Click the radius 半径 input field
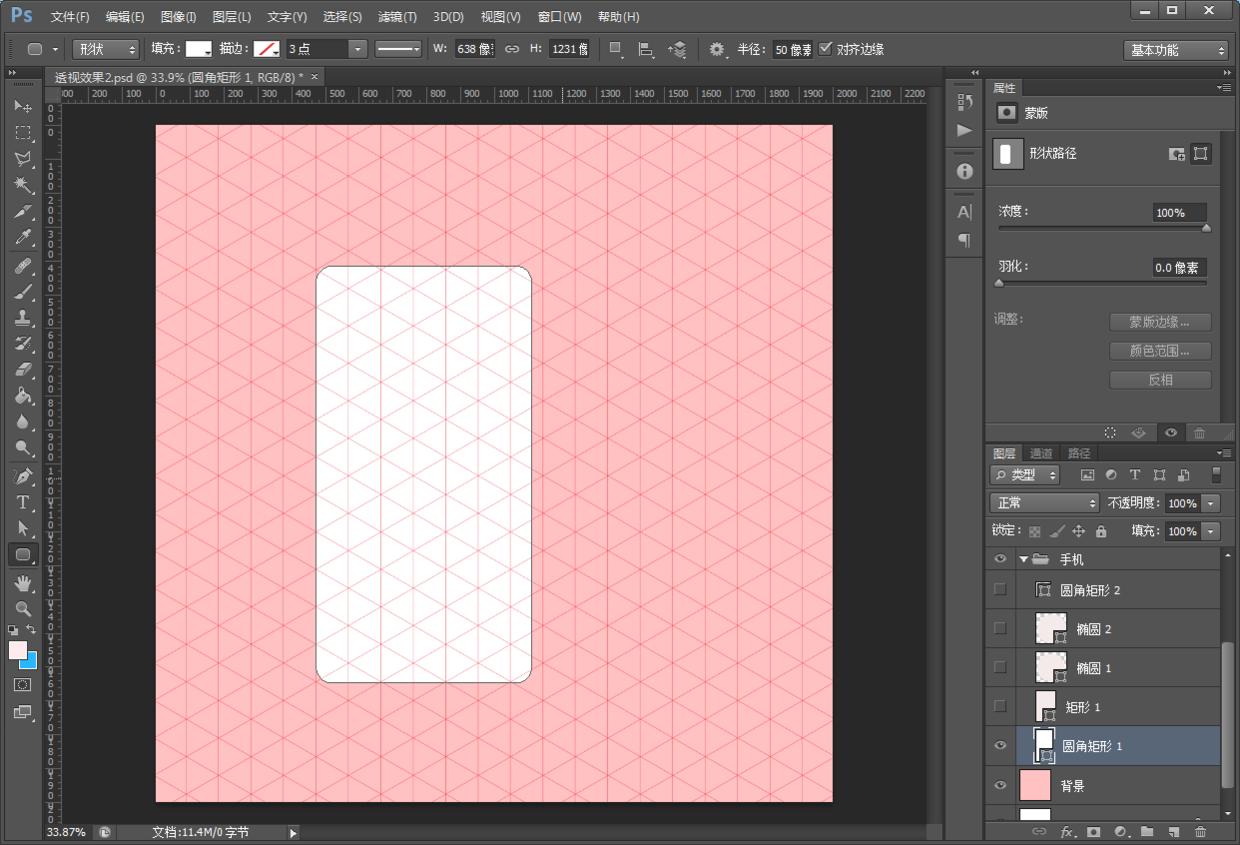This screenshot has height=845, width=1240. click(x=792, y=49)
